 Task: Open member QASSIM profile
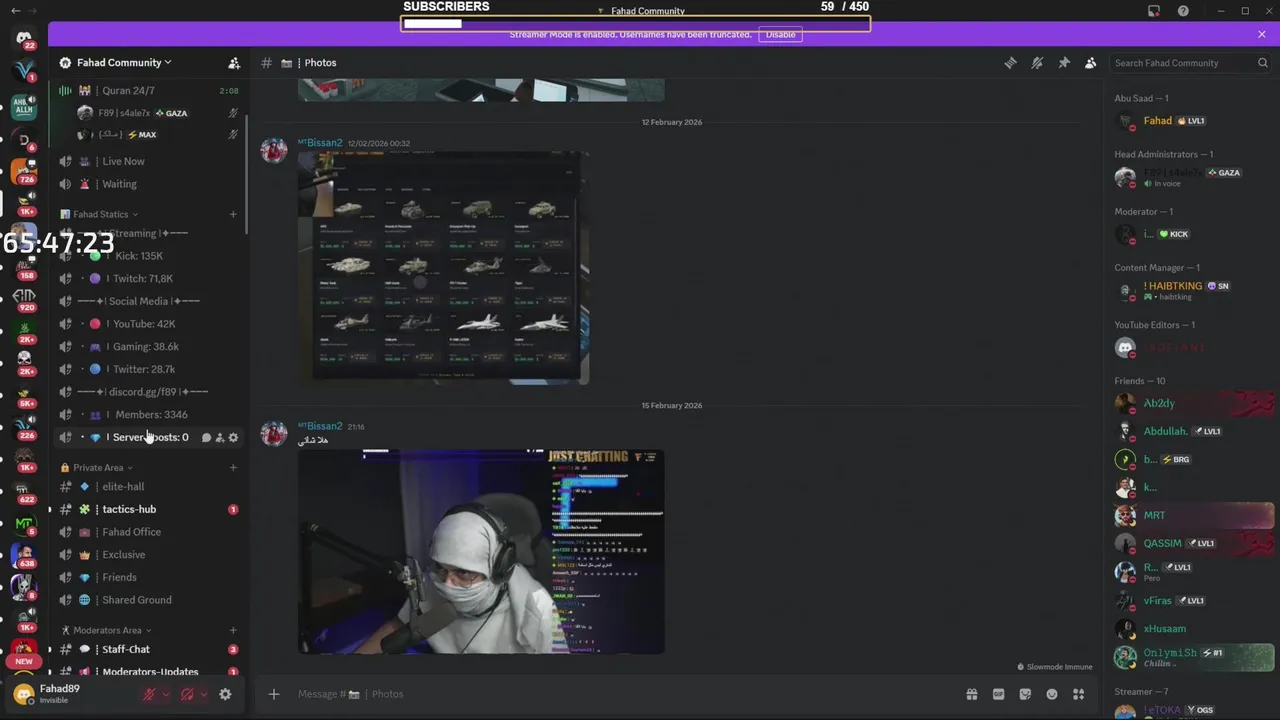point(1194,543)
